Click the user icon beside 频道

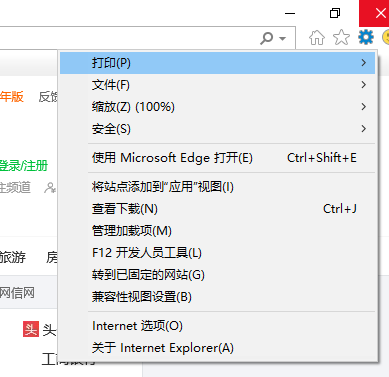pos(50,188)
